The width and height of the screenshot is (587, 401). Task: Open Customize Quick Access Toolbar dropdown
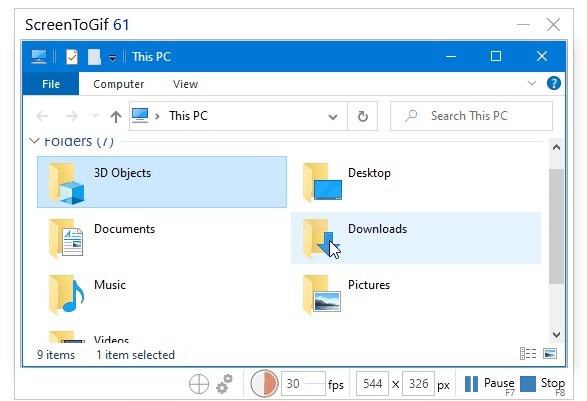tap(112, 58)
